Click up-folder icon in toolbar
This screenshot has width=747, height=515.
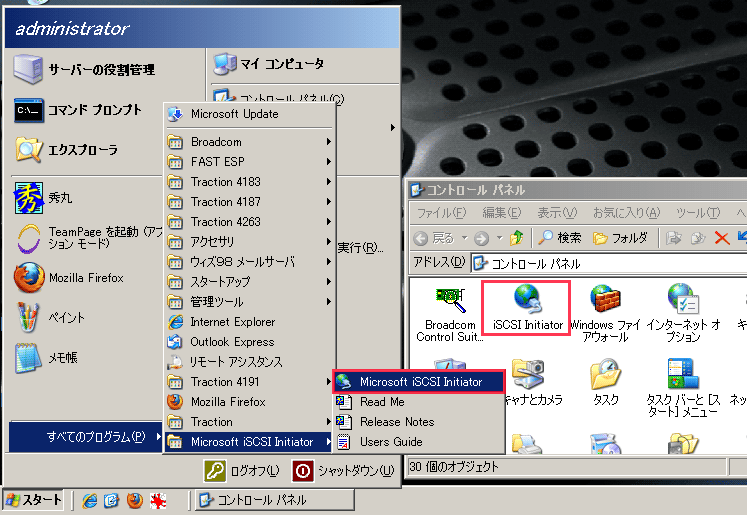516,238
